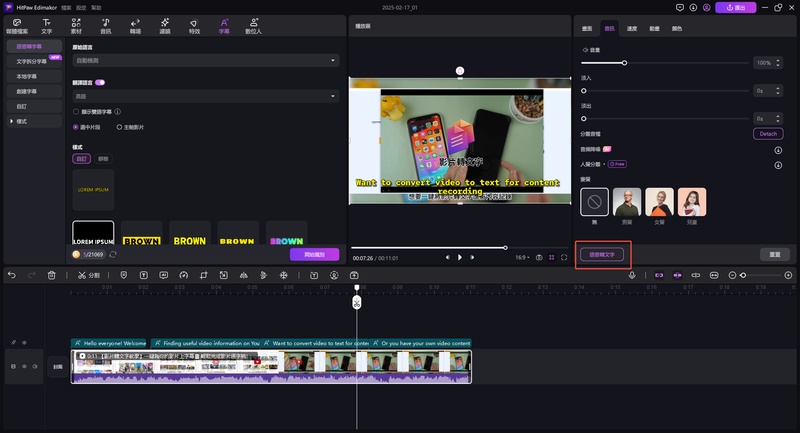The image size is (800, 433).
Task: Click the speed gauge icon in timeline toolbar
Action: pos(184,275)
